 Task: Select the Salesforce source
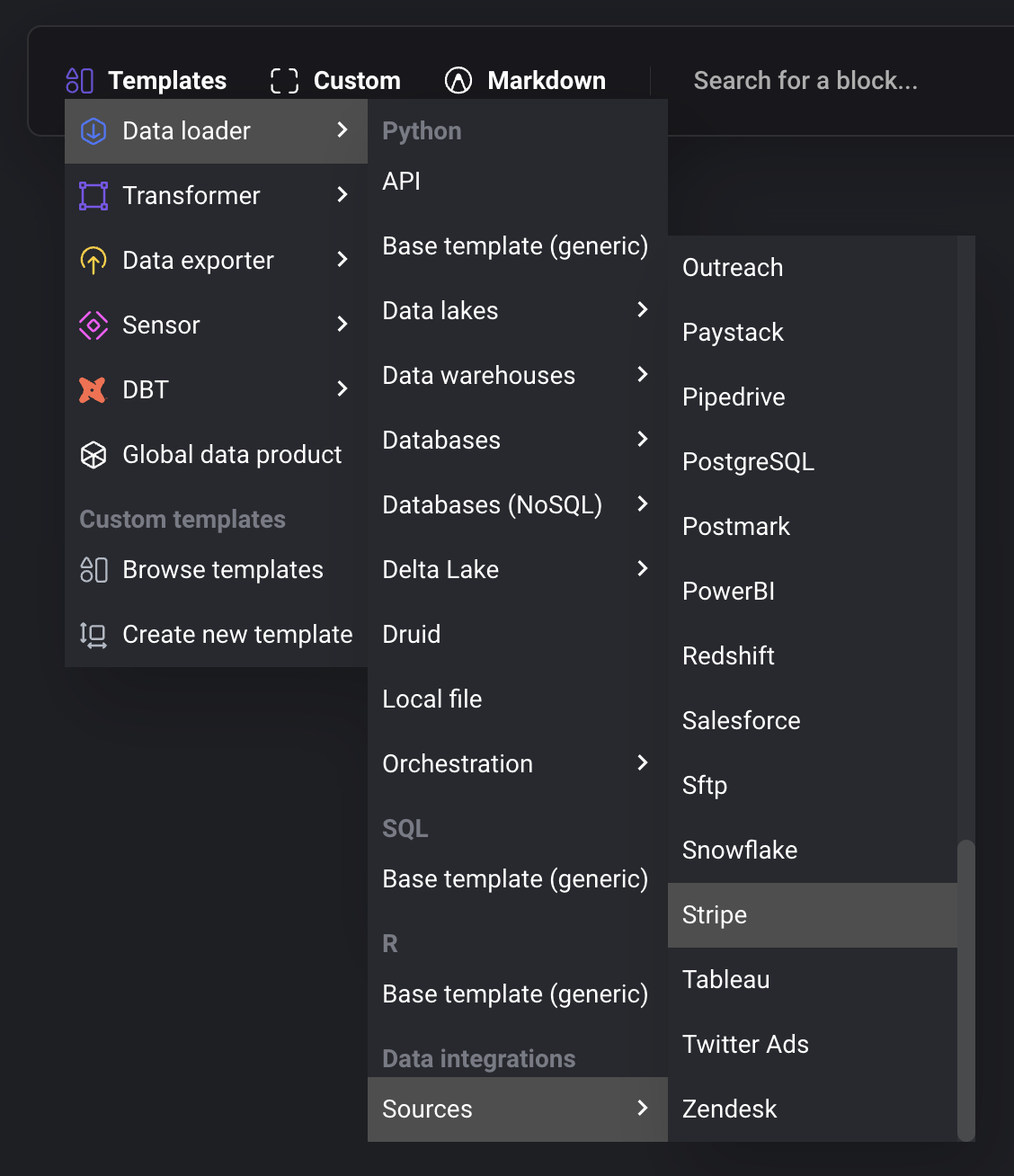(x=813, y=721)
